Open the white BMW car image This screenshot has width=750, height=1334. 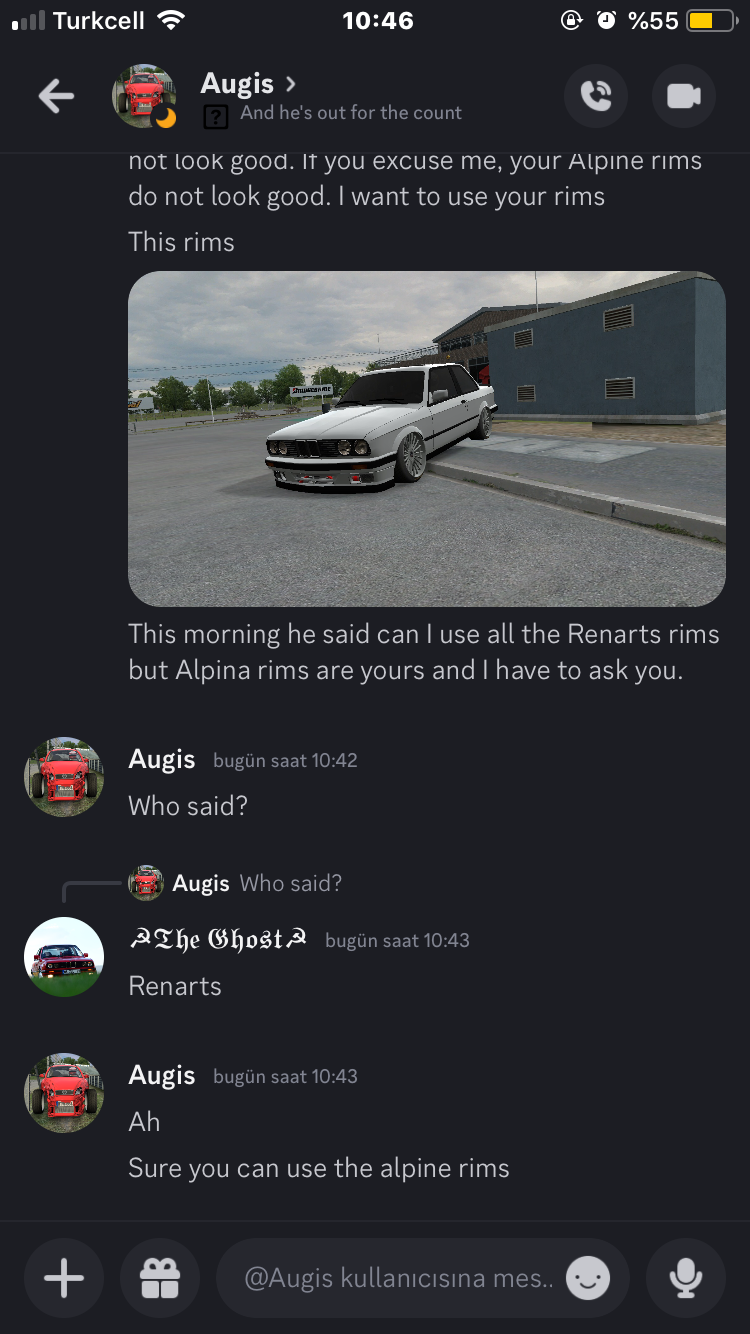(426, 438)
